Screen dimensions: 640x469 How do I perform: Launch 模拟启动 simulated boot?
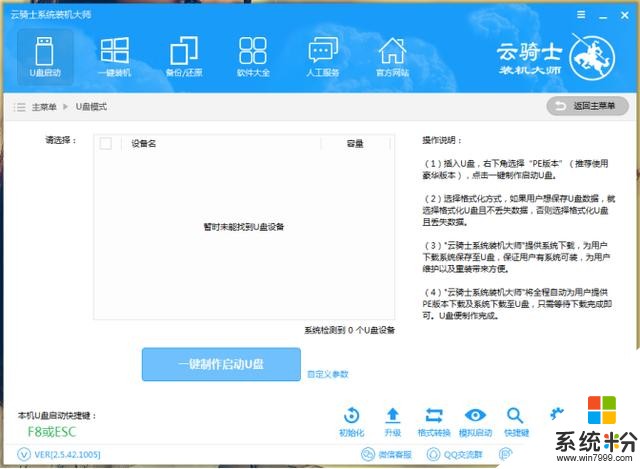coord(475,422)
